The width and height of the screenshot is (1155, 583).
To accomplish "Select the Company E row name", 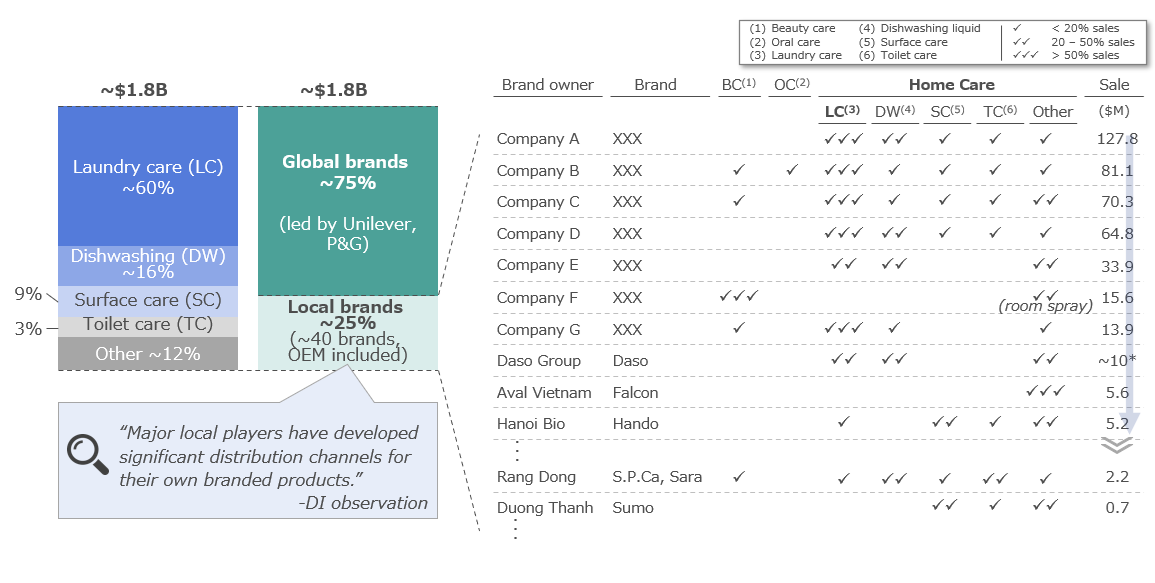I will coord(538,265).
